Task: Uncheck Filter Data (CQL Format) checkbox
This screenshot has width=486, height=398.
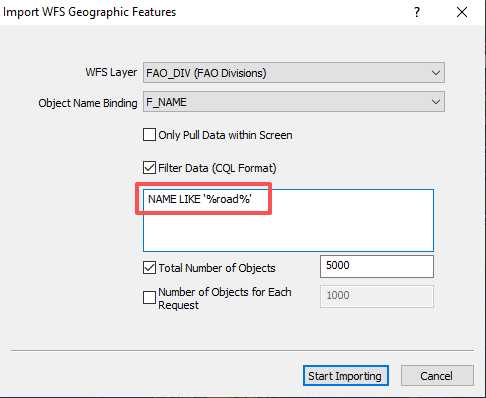Action: coord(149,168)
